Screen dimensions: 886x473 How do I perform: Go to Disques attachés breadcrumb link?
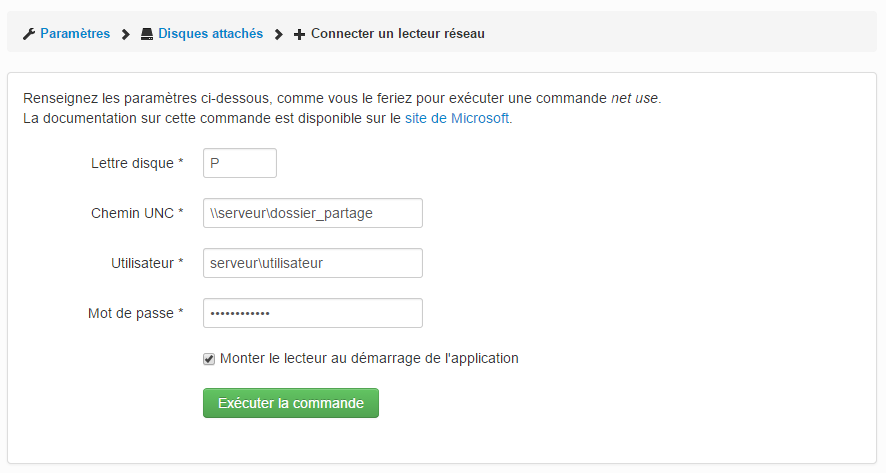click(210, 34)
